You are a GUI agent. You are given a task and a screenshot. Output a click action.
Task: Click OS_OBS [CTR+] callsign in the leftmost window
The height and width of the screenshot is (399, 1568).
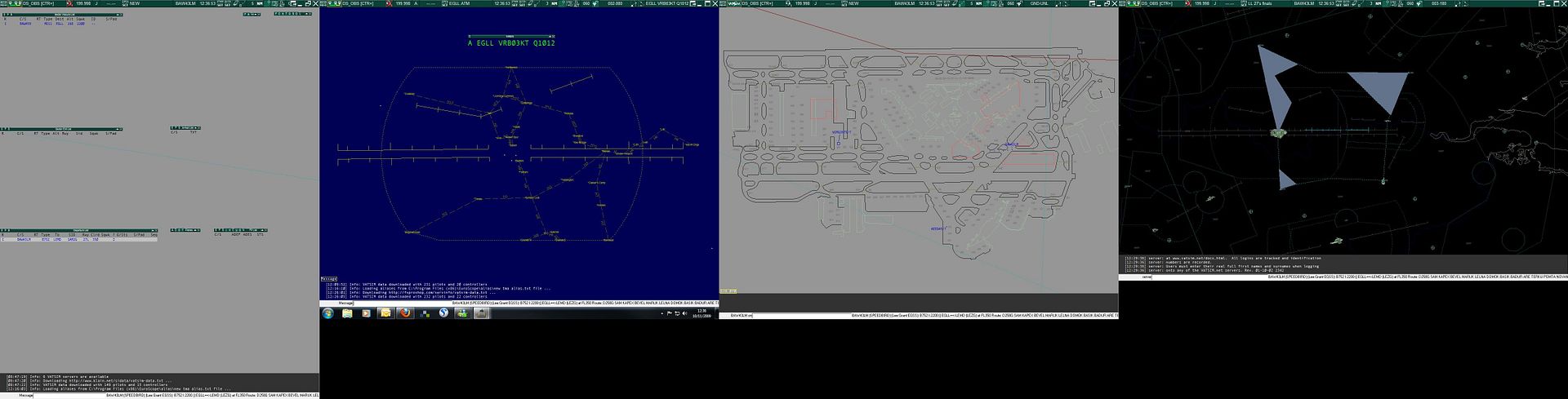click(38, 3)
